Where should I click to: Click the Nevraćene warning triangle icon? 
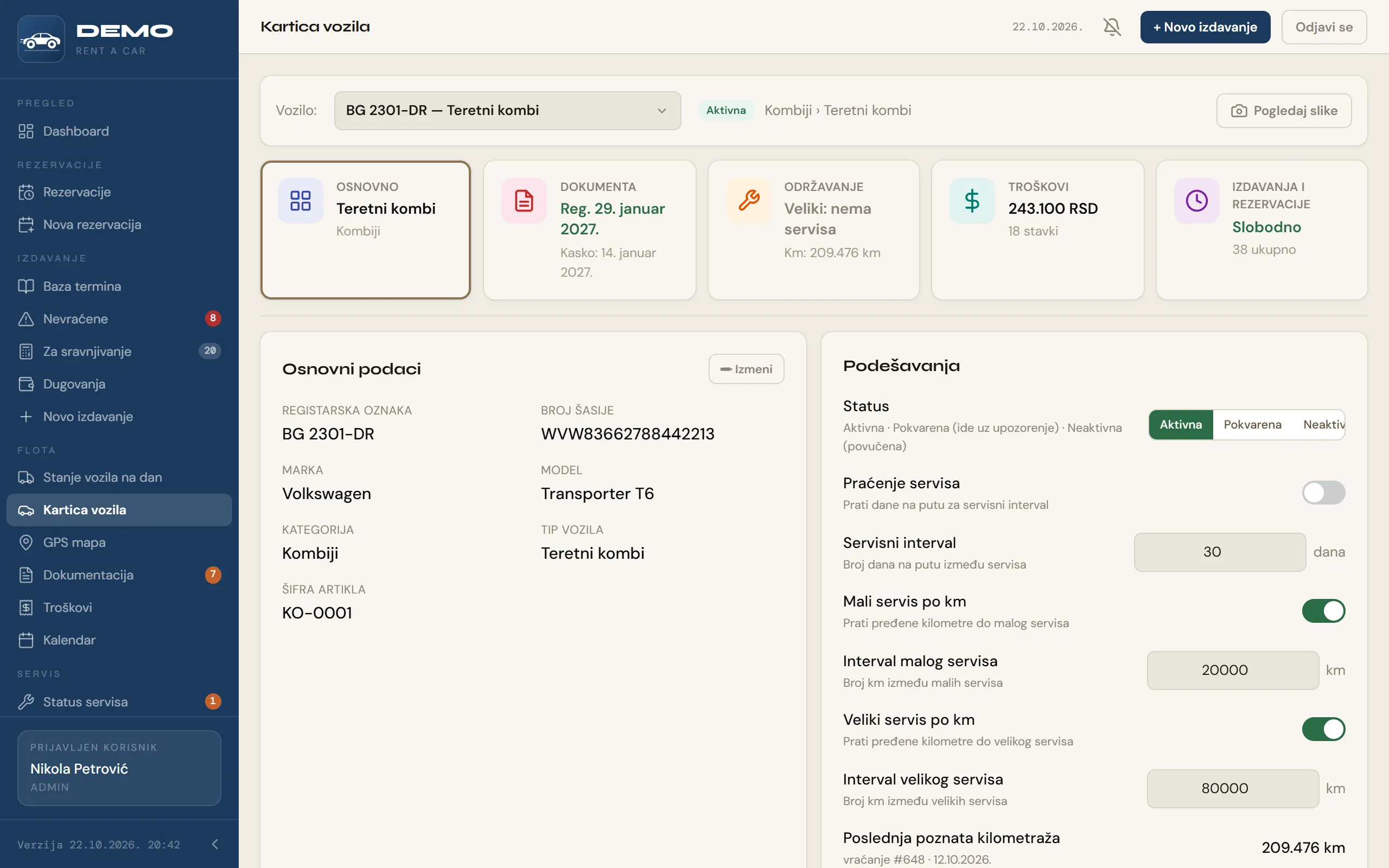coord(26,318)
